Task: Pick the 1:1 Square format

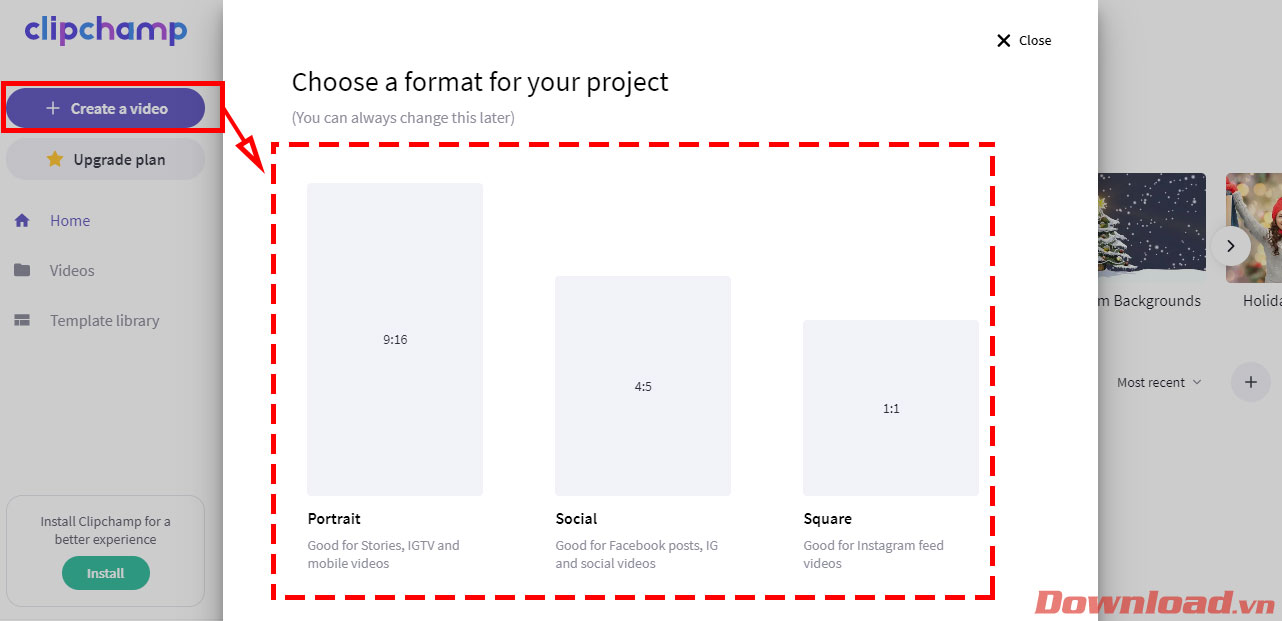Action: coord(891,408)
